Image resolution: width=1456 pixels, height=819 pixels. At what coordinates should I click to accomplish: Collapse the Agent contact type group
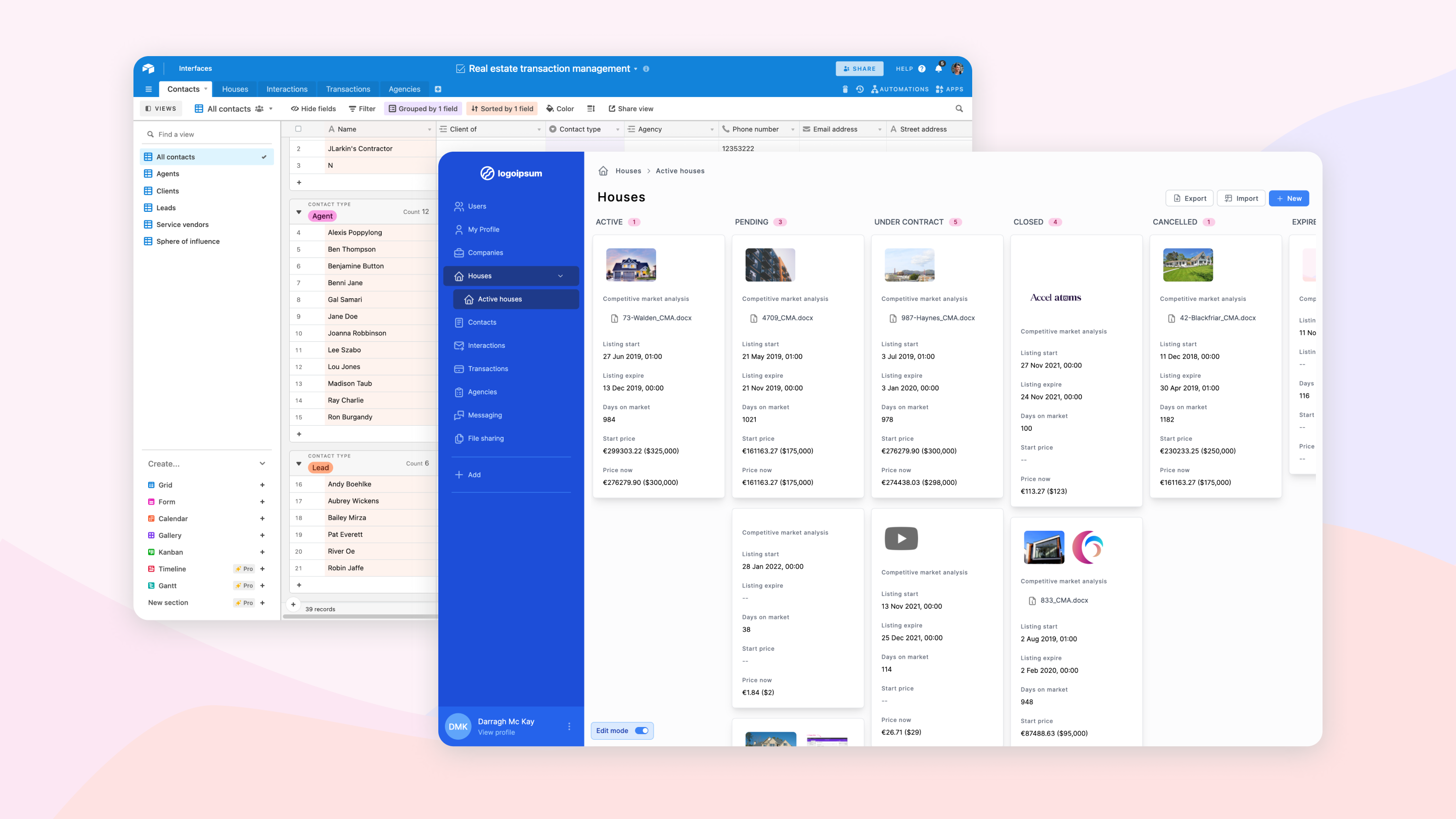click(x=299, y=212)
